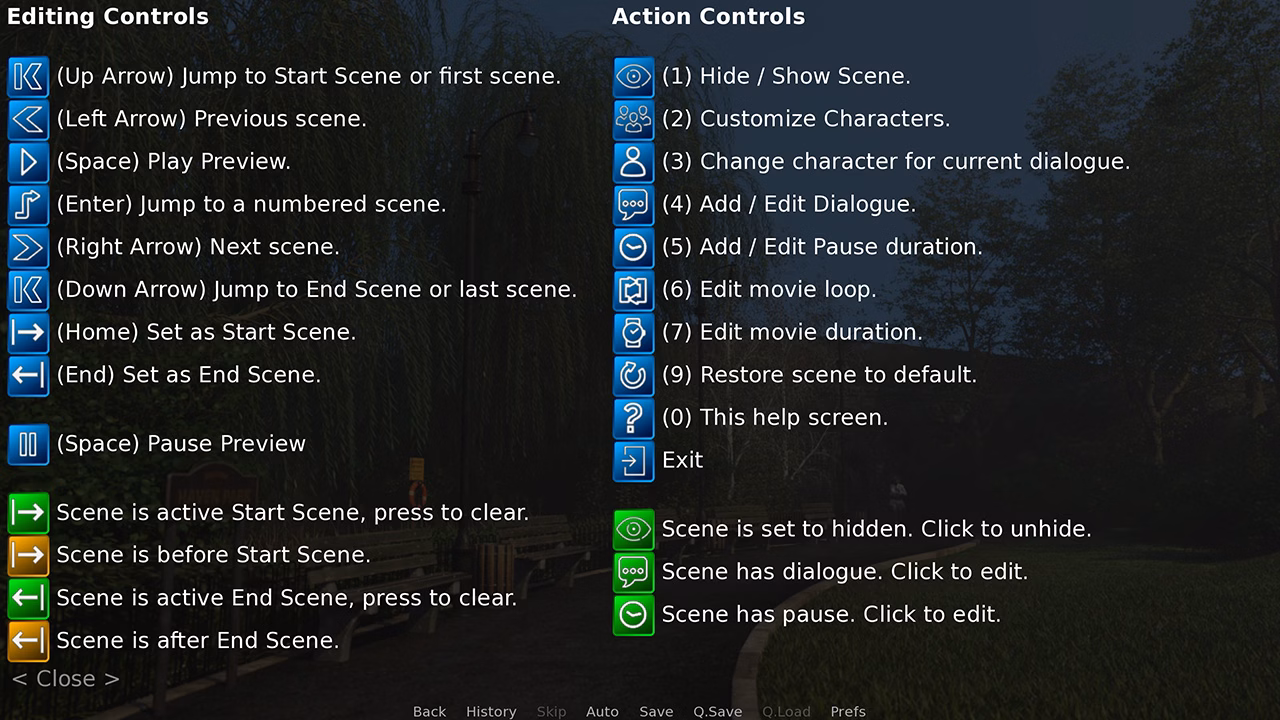Click the Jump to numbered scene icon
1280x720 pixels.
[x=28, y=205]
